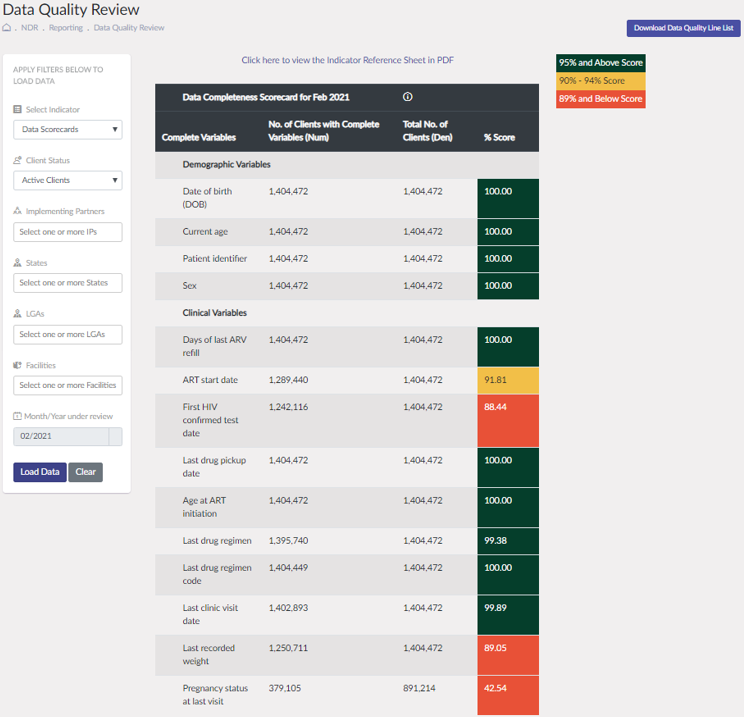The image size is (744, 717).
Task: Click the States label icon
Action: (x=18, y=263)
